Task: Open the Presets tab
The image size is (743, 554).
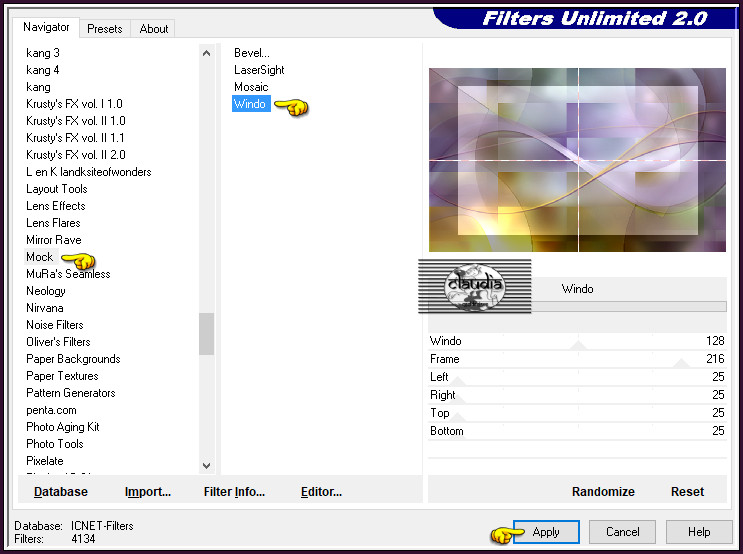Action: click(105, 29)
